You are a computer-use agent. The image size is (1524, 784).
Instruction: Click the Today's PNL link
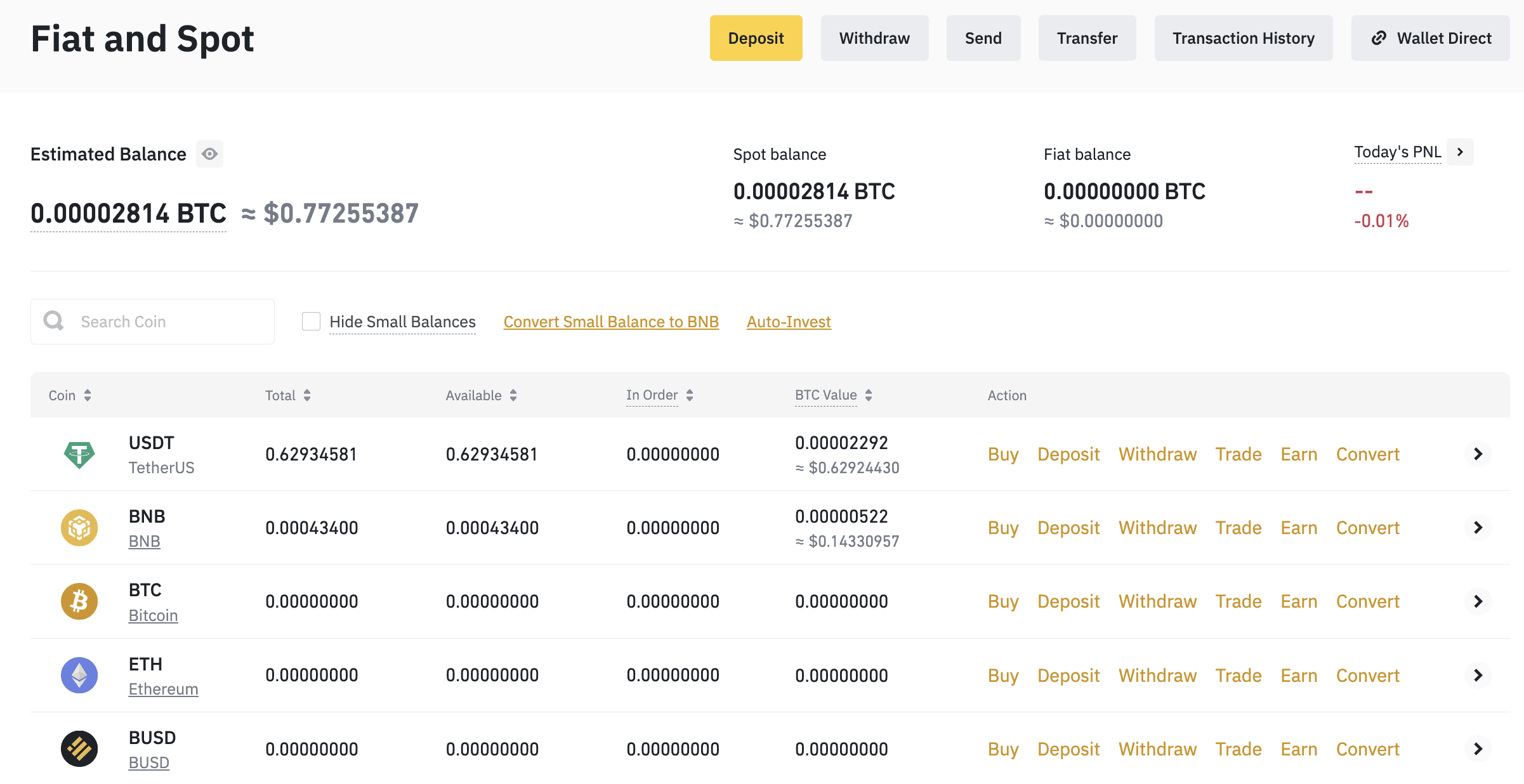pos(1398,152)
